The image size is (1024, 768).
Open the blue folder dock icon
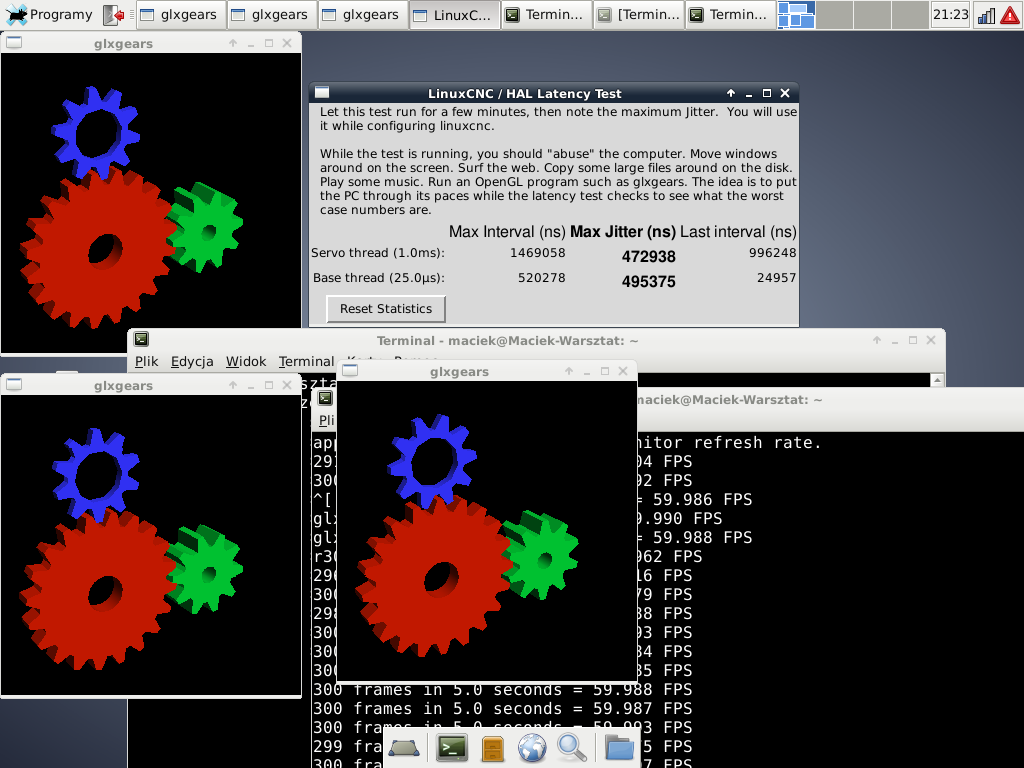pyautogui.click(x=618, y=748)
